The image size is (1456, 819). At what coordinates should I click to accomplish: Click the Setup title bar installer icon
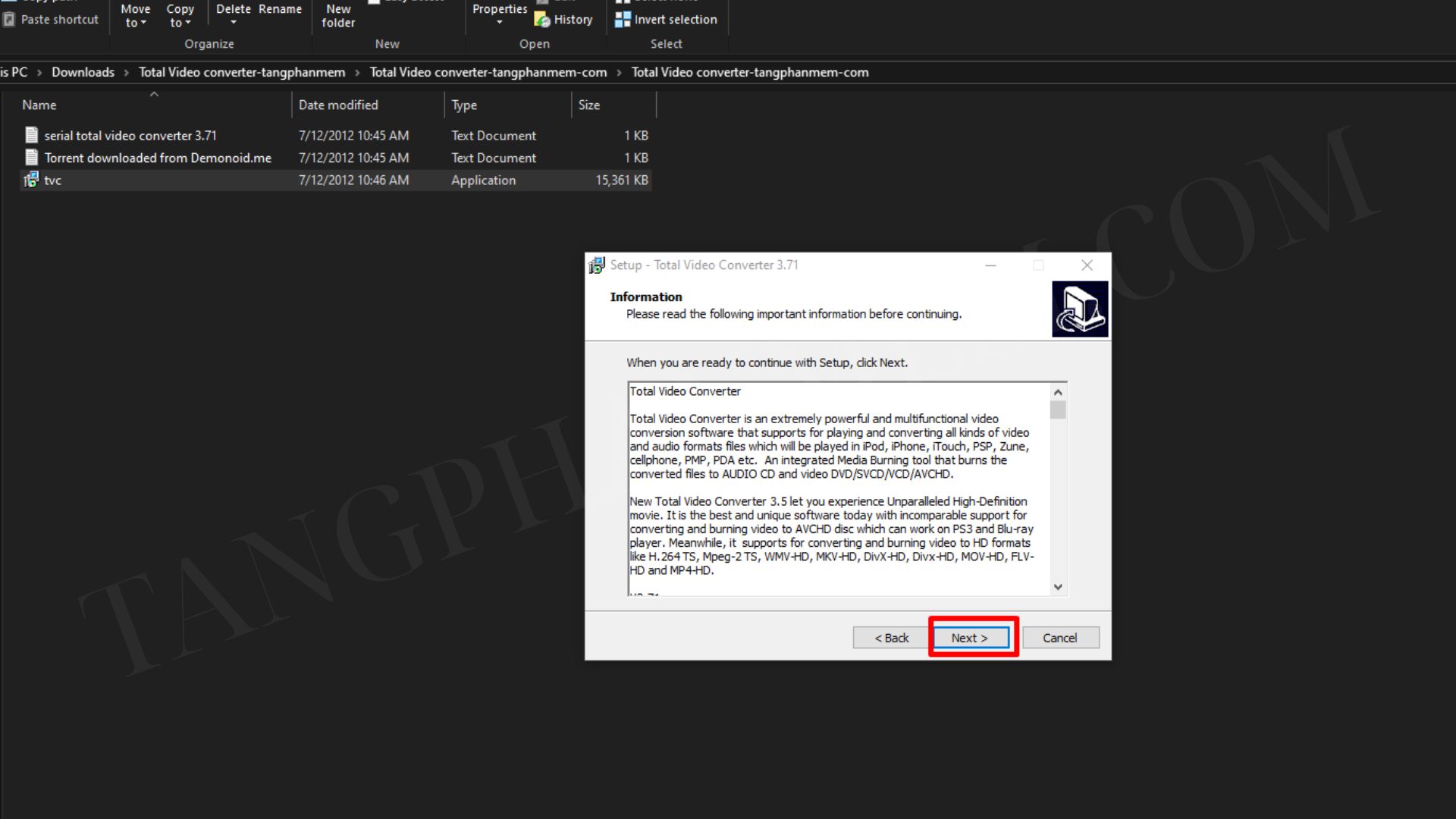pos(597,265)
